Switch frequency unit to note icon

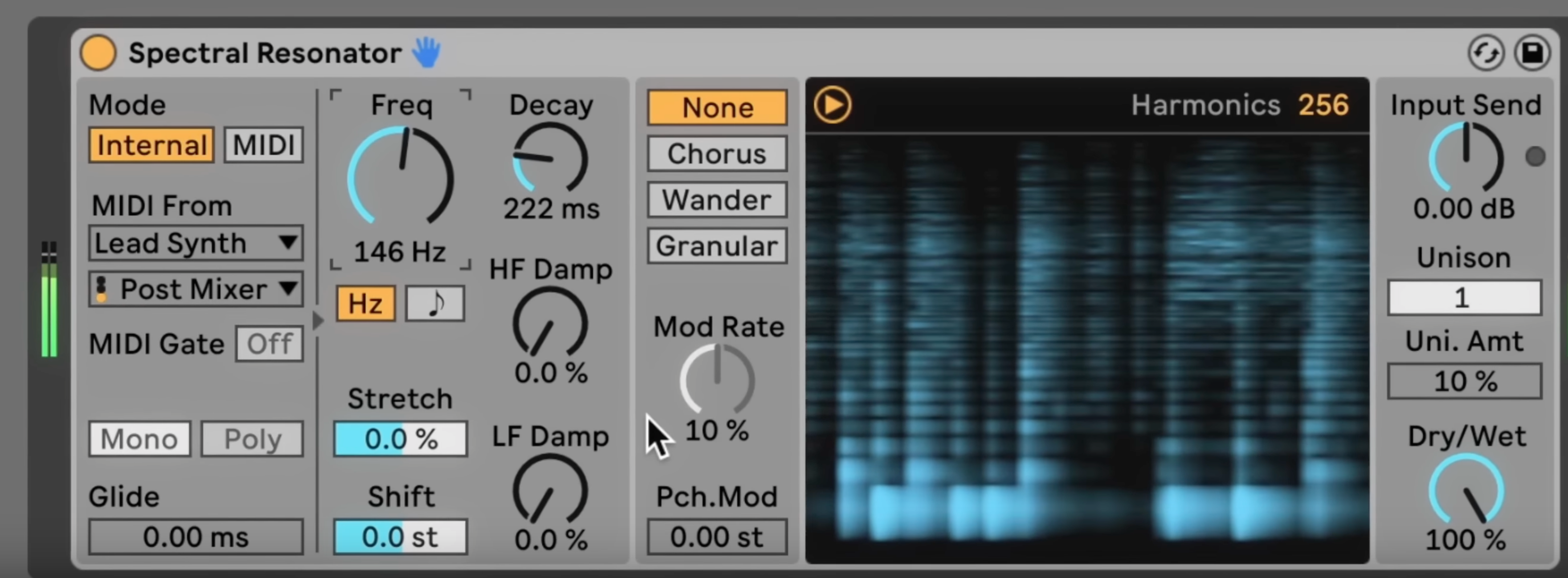click(x=435, y=303)
